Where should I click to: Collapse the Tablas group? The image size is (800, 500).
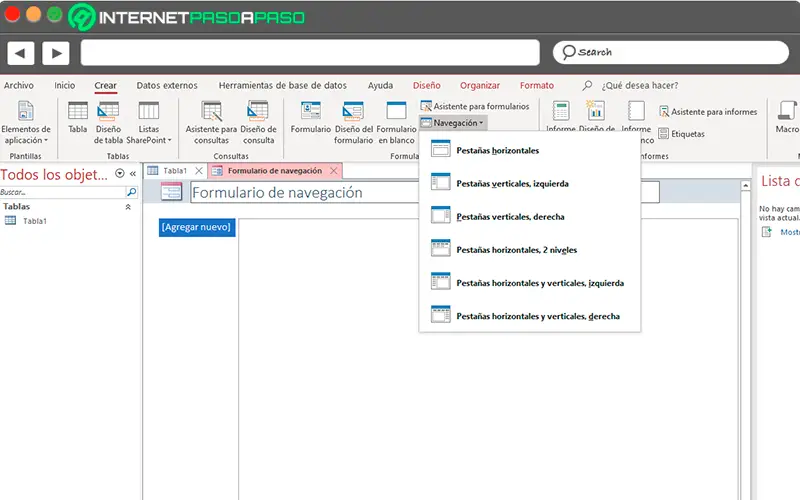[128, 207]
